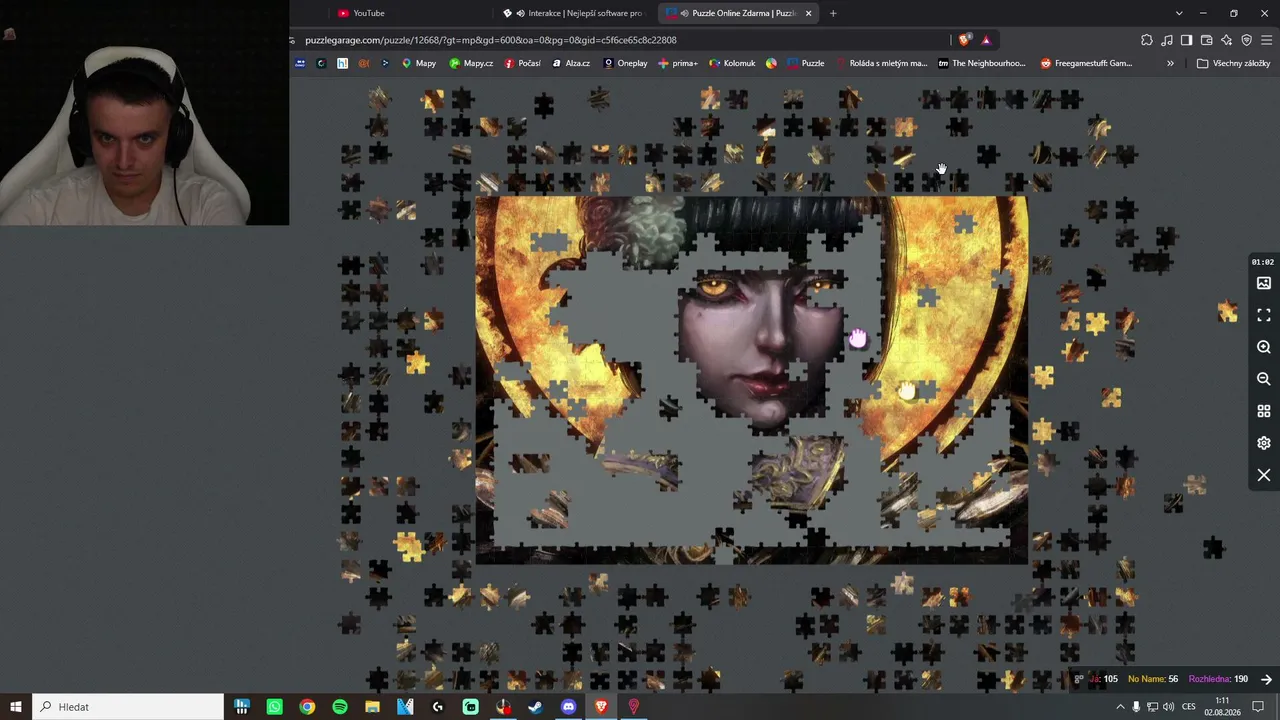Open The Neighbourhood bookmark
The image size is (1280, 720).
point(982,63)
